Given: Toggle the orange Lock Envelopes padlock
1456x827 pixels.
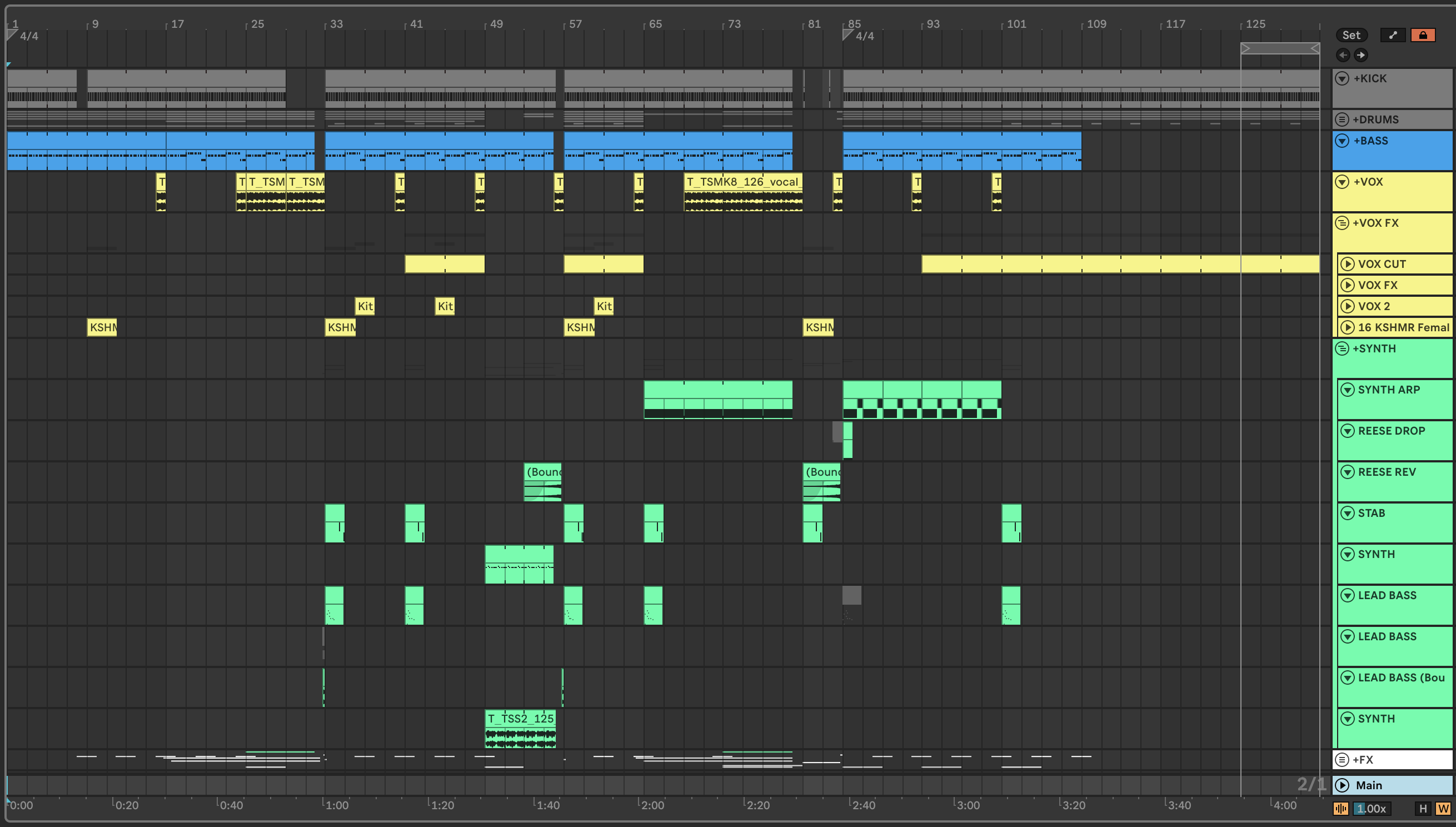Looking at the screenshot, I should point(1423,35).
